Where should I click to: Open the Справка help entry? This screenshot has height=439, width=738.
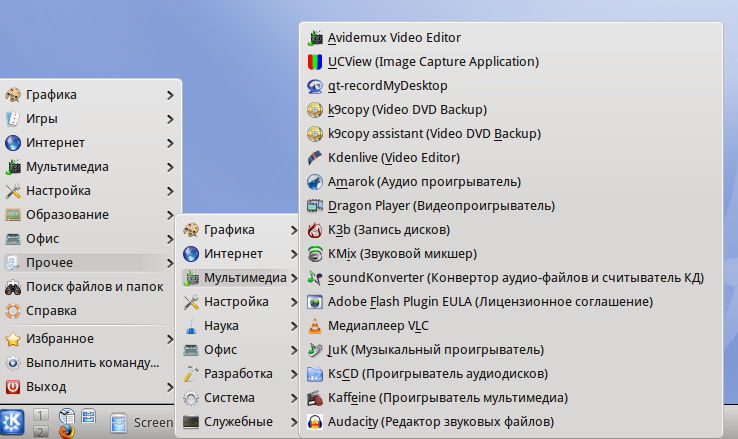(x=90, y=311)
